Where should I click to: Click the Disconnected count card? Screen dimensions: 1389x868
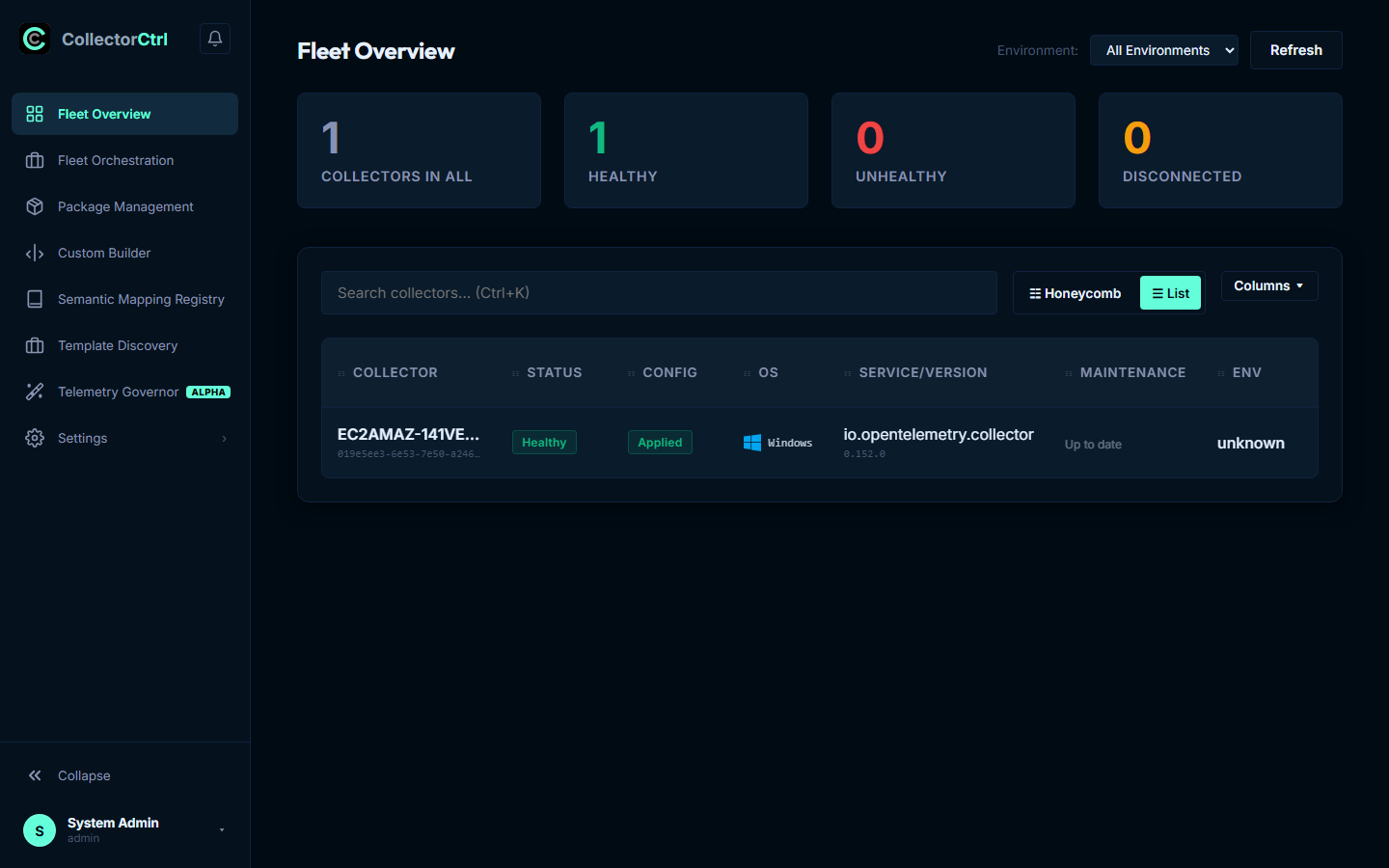pos(1220,150)
